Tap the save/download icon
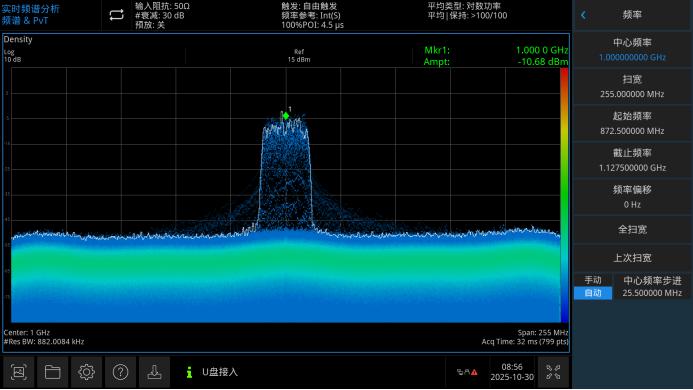The width and height of the screenshot is (693, 390). [155, 372]
